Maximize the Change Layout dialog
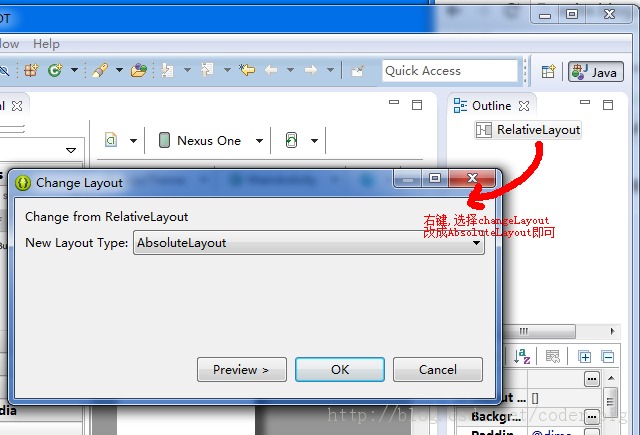Image resolution: width=640 pixels, height=435 pixels. click(x=435, y=178)
